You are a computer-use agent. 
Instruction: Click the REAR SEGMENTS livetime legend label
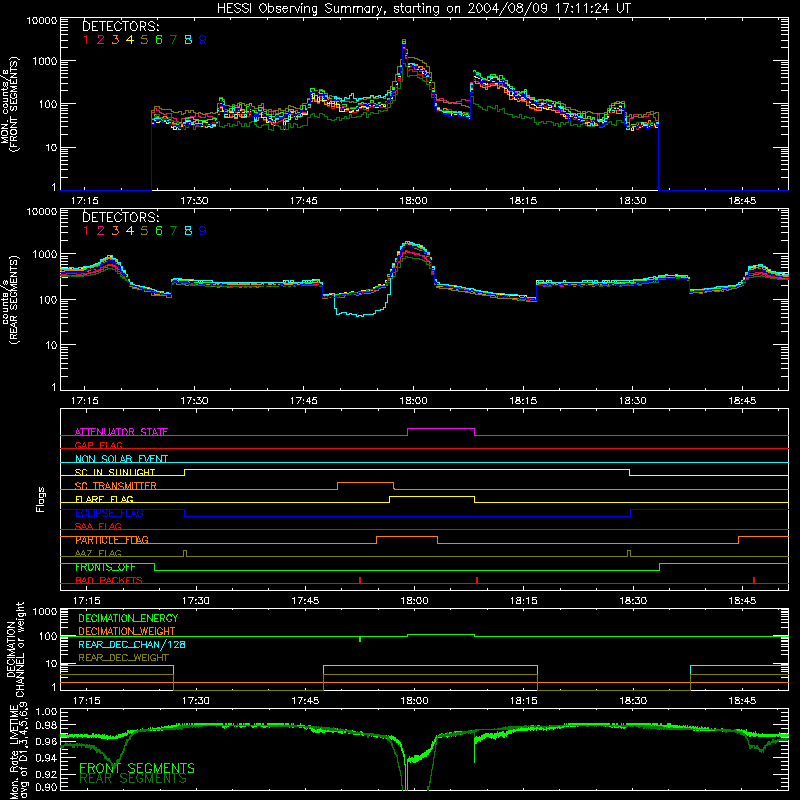(133, 779)
